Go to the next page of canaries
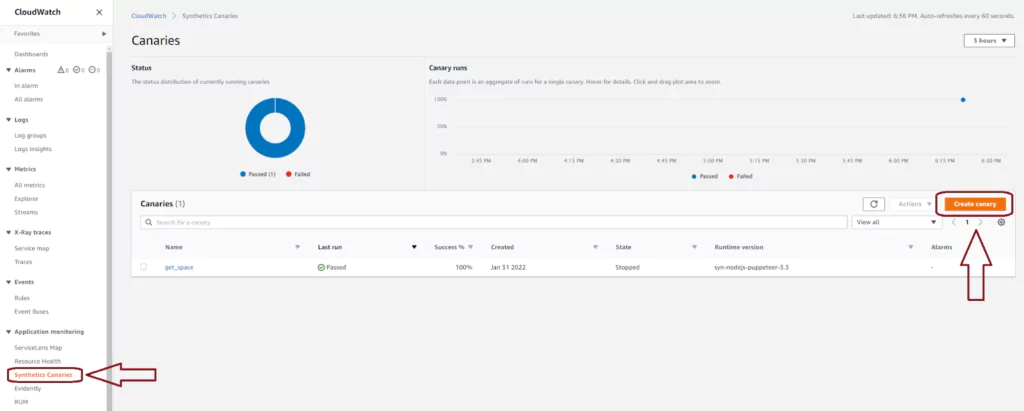Screen dimensions: 1024x411 coord(980,222)
